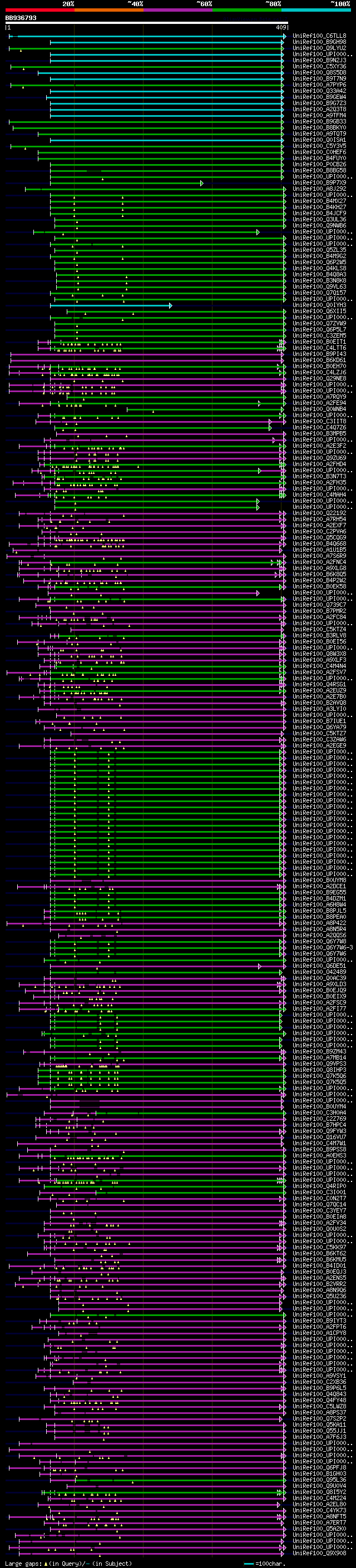Select the UniRef100_A2EGE9 label
Image resolution: width=356 pixels, height=1568 pixels.
(319, 746)
